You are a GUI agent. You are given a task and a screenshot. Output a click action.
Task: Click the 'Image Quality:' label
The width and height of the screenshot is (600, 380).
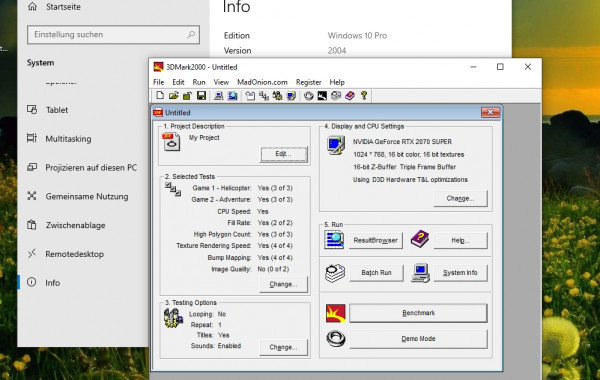[x=231, y=269]
